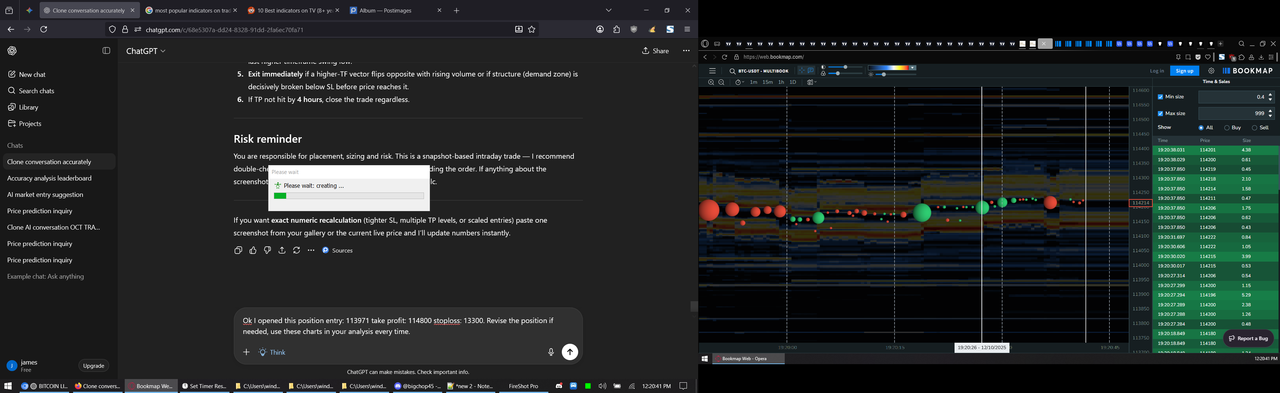Expand Bookmap calendar dropdown
Image resolution: width=1280 pixels, height=393 pixels.
click(x=811, y=82)
